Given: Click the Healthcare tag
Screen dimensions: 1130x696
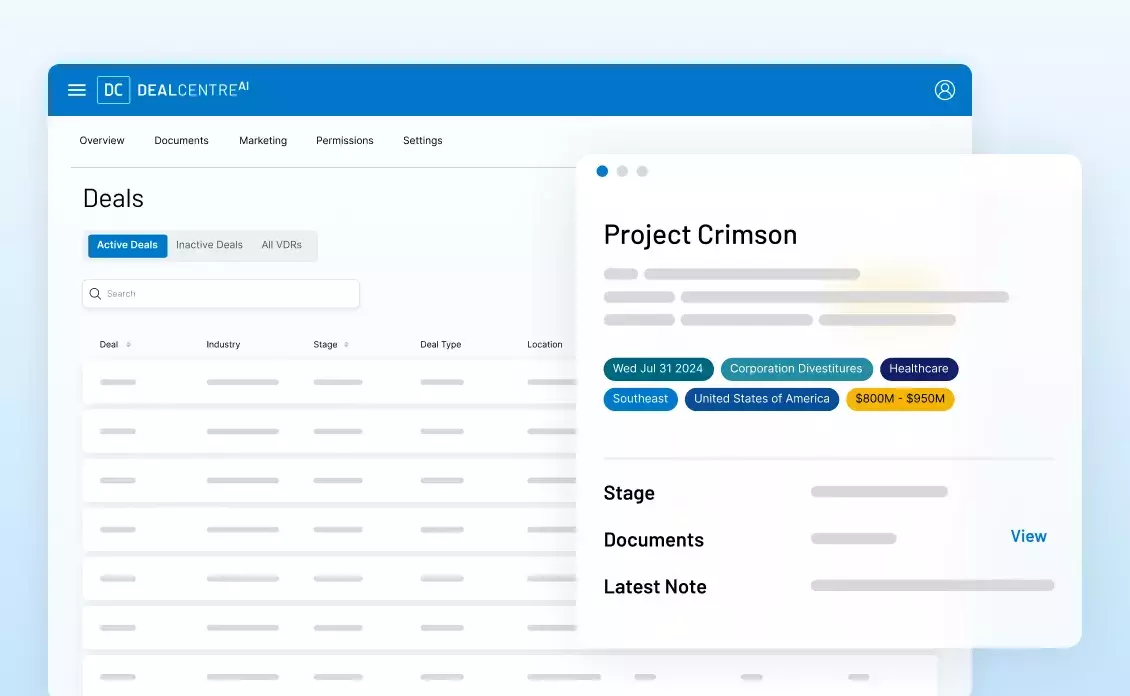Looking at the screenshot, I should pos(919,369).
